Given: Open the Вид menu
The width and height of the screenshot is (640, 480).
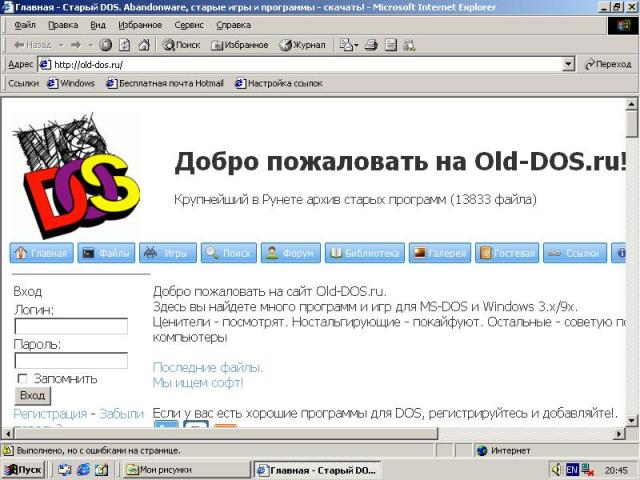Looking at the screenshot, I should pyautogui.click(x=98, y=25).
